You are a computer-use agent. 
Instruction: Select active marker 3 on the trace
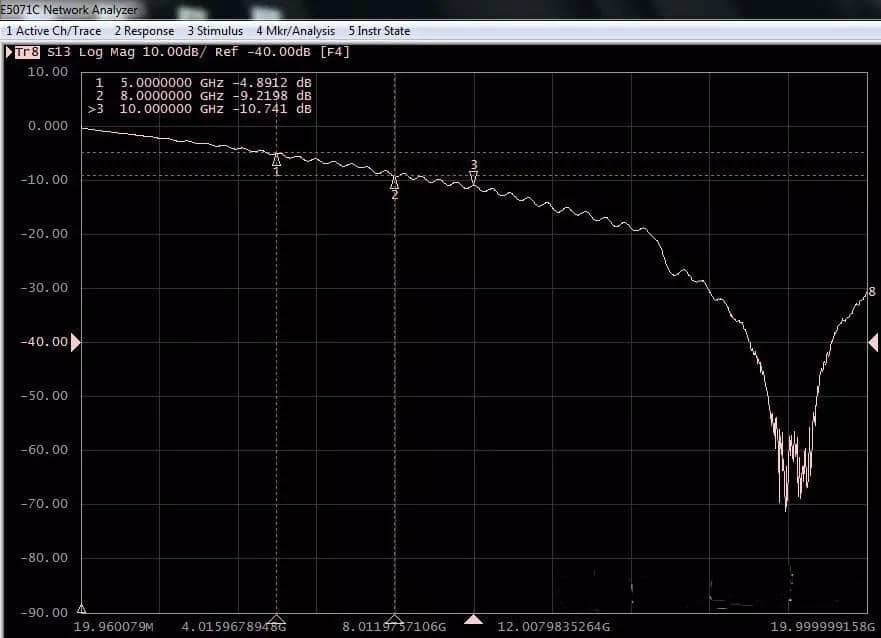(x=473, y=176)
